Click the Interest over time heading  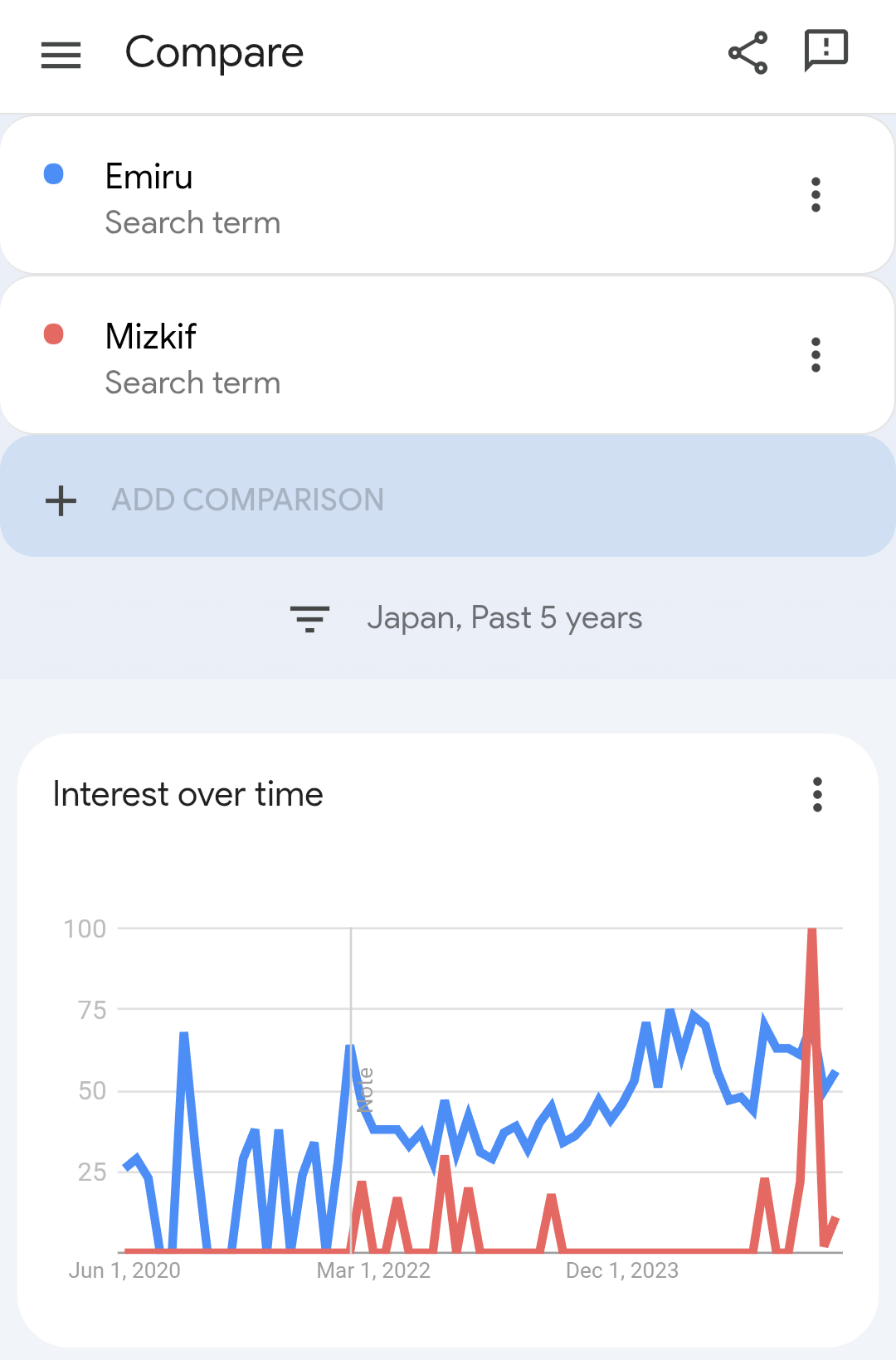click(x=187, y=794)
